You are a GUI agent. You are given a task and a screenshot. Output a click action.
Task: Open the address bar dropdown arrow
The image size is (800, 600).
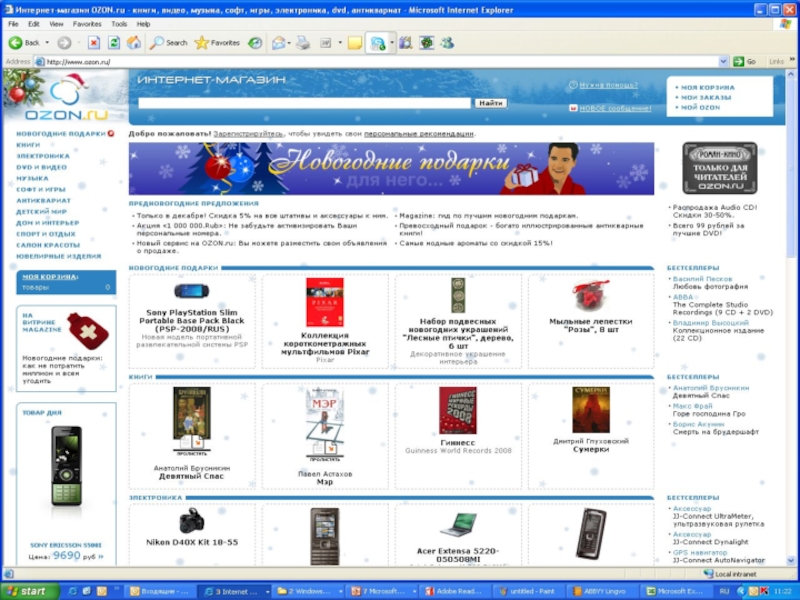coord(723,62)
